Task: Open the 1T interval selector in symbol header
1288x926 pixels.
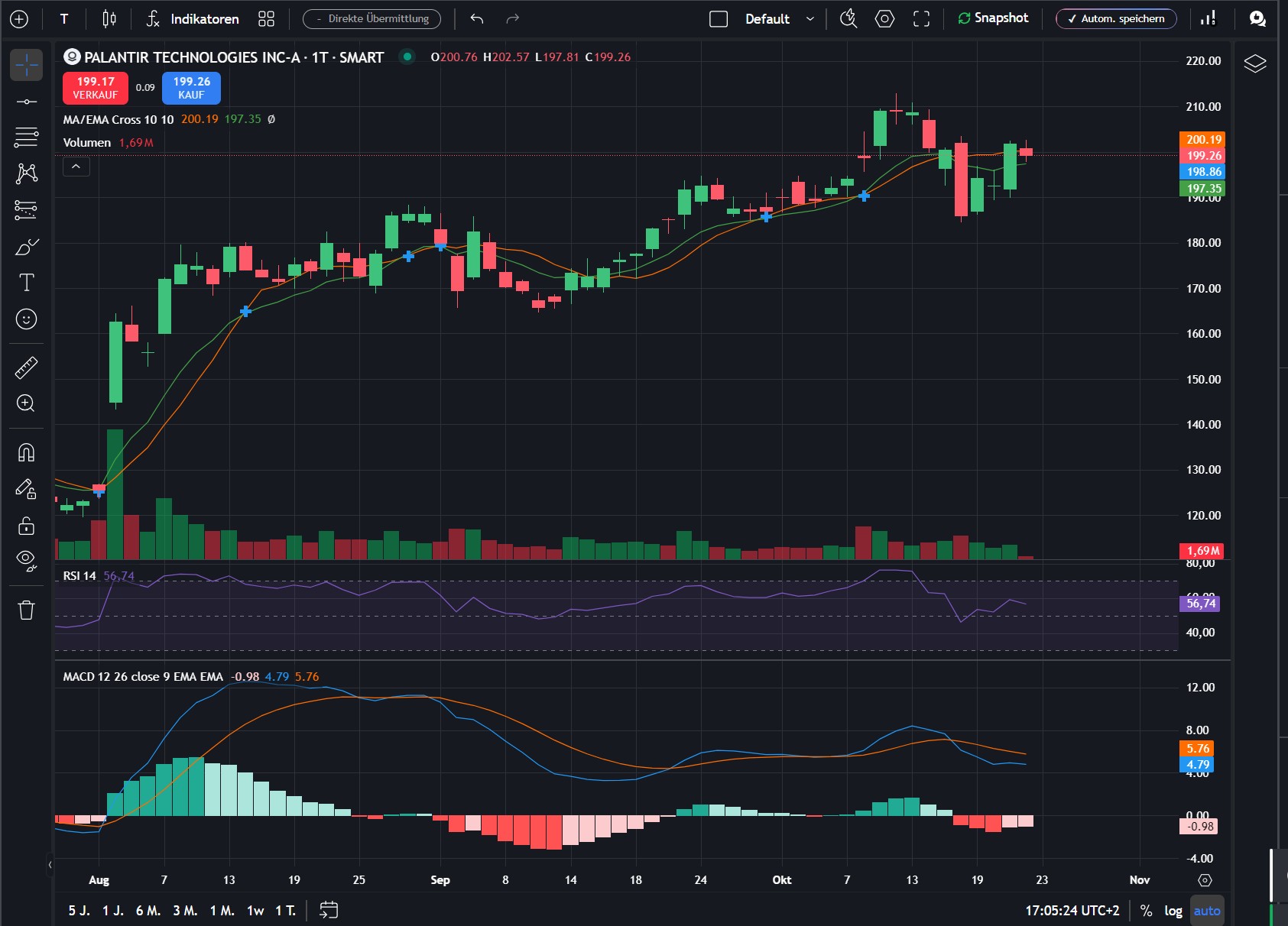Action: [320, 57]
